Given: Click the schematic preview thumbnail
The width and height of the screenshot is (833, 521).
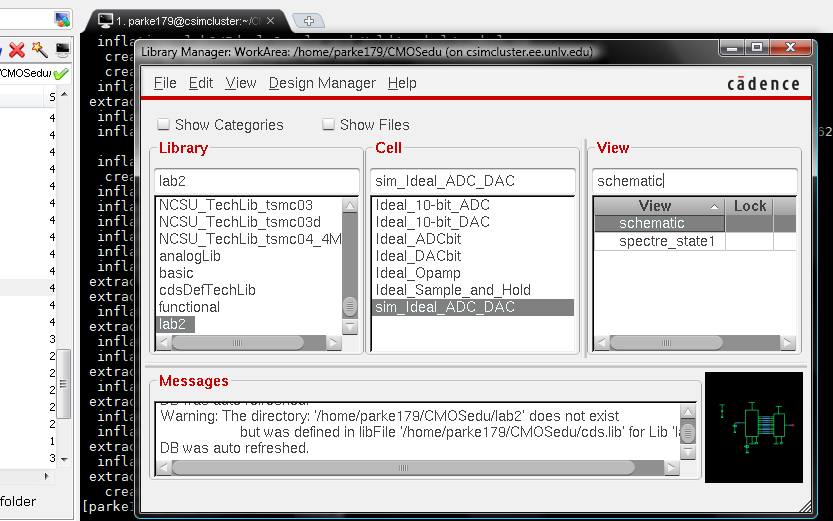Looking at the screenshot, I should tap(753, 427).
